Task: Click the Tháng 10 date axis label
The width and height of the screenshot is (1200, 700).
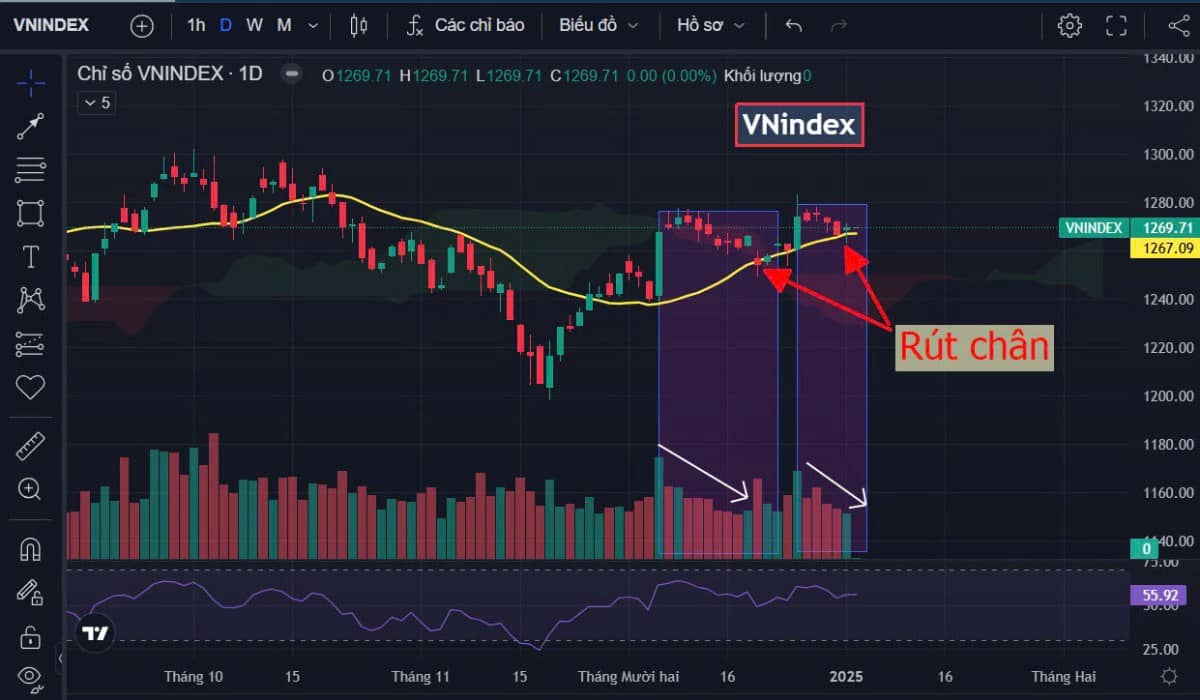Action: point(194,677)
